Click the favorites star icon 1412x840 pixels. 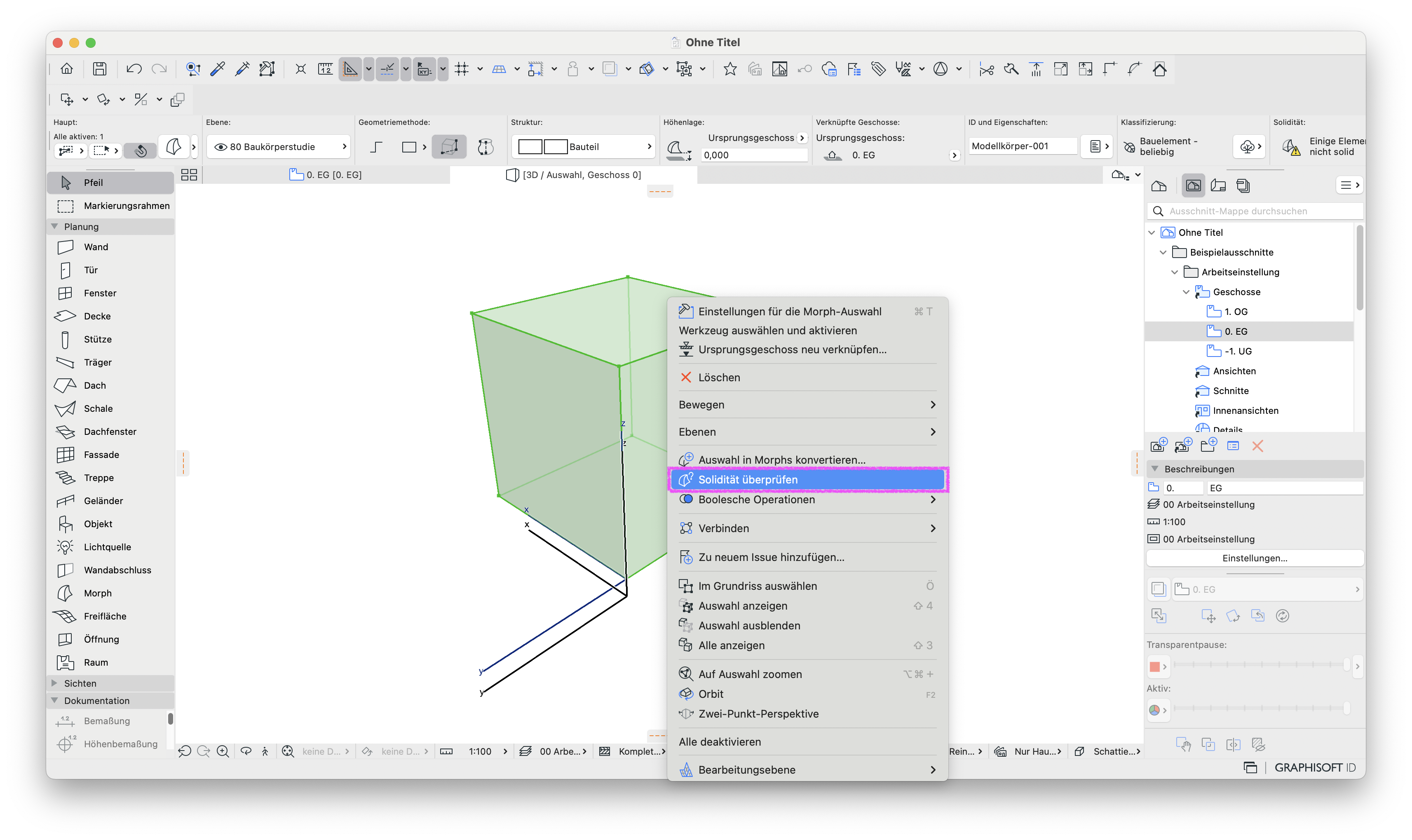click(730, 69)
